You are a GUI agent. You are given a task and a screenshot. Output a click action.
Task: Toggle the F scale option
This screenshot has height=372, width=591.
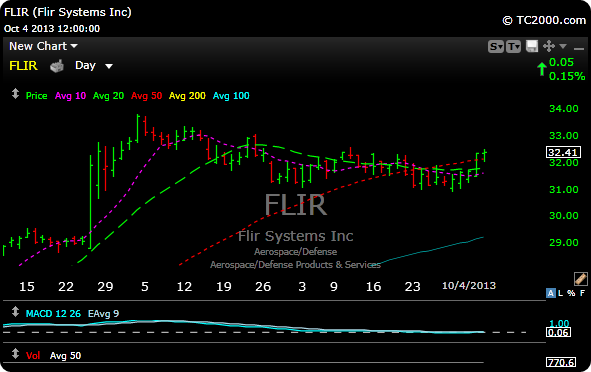(x=582, y=293)
